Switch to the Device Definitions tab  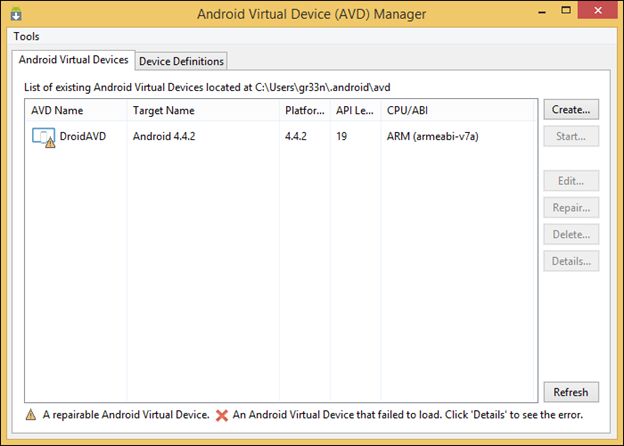(x=181, y=61)
